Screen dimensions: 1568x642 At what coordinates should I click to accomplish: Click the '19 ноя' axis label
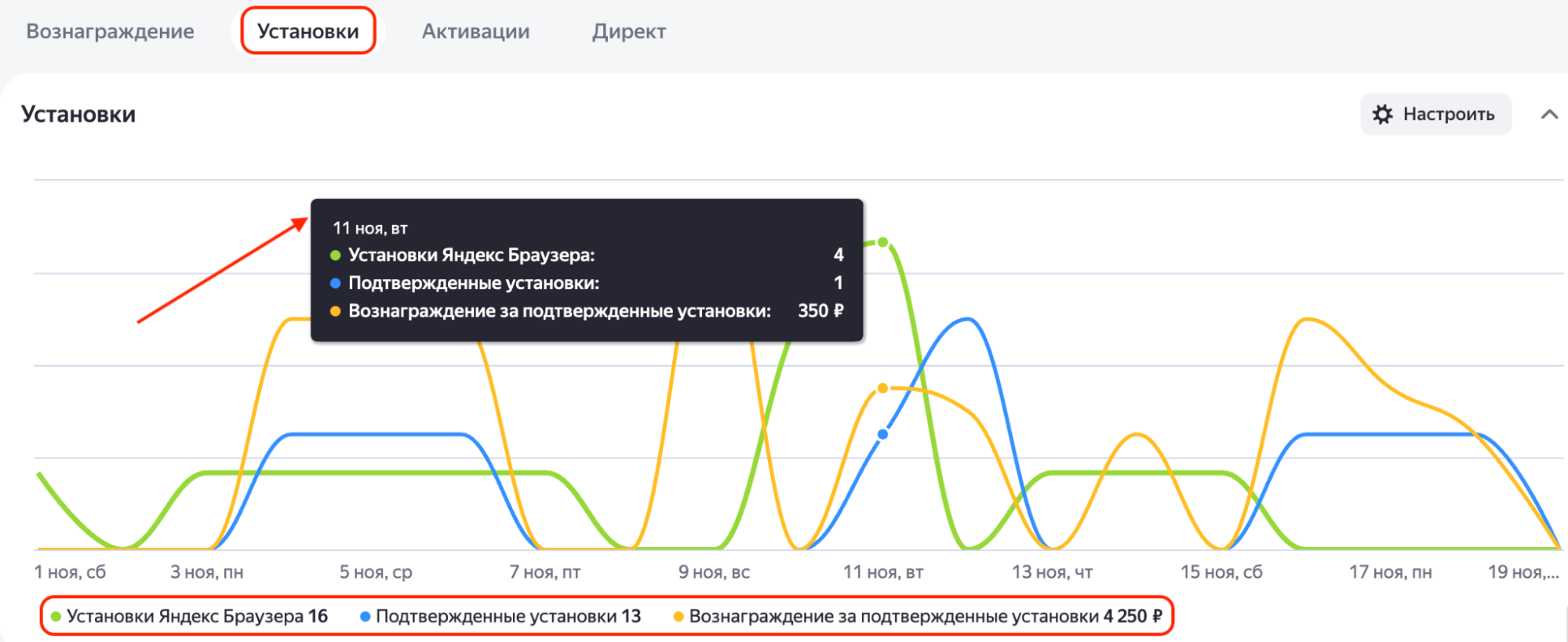click(x=1523, y=572)
